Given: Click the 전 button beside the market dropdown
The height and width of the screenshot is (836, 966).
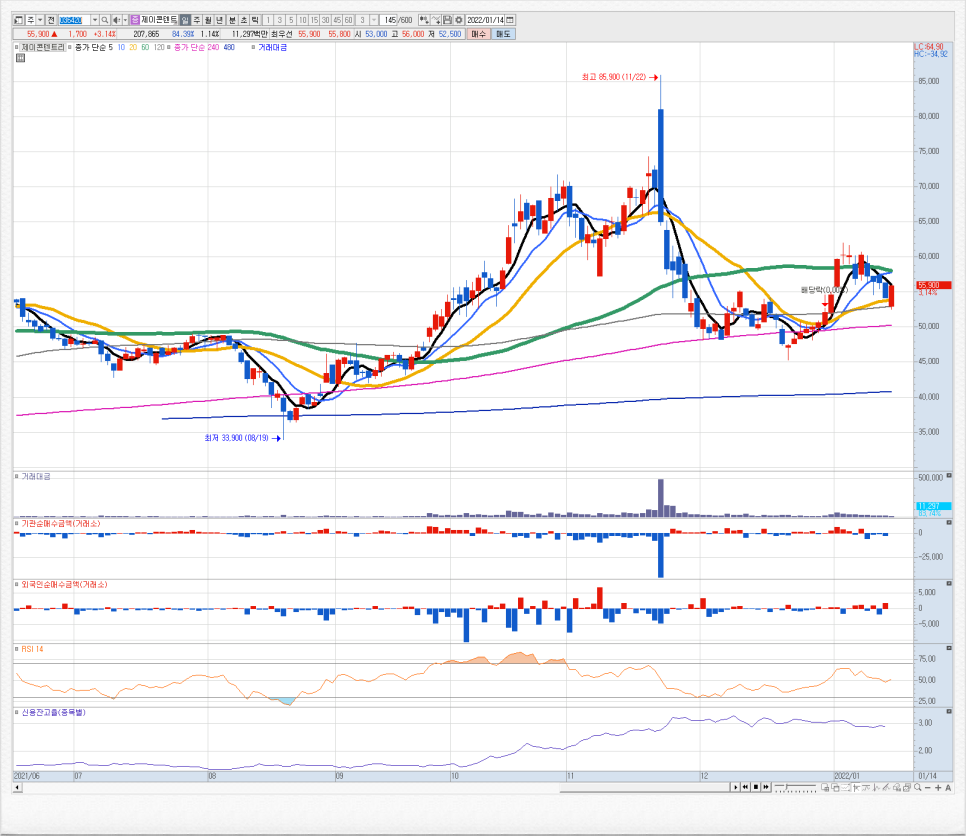Looking at the screenshot, I should tap(51, 20).
